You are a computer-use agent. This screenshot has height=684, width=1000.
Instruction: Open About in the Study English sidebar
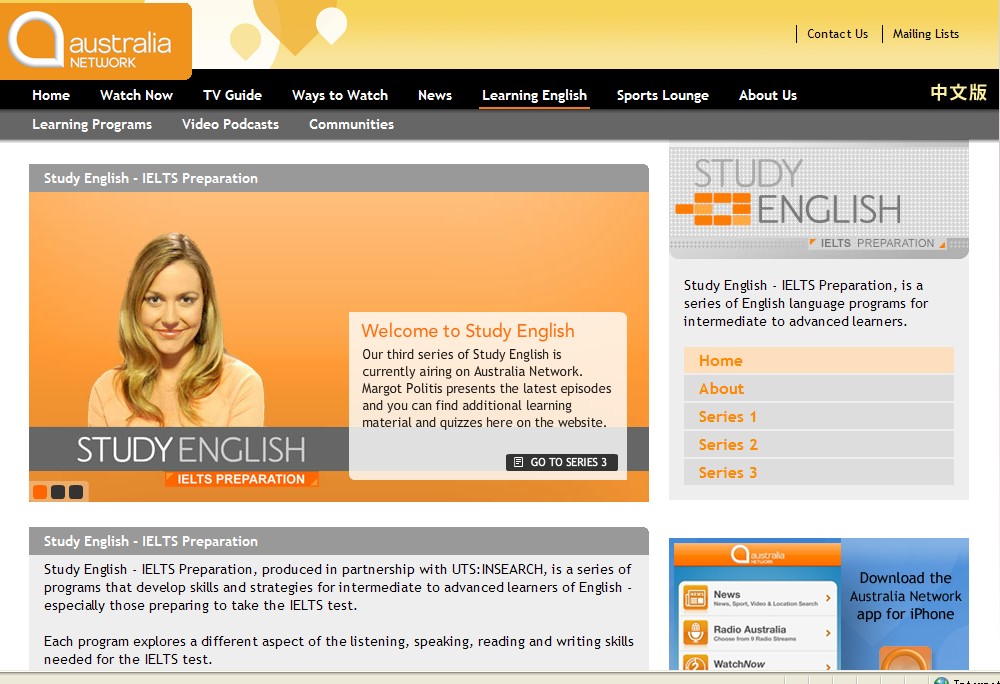click(819, 389)
